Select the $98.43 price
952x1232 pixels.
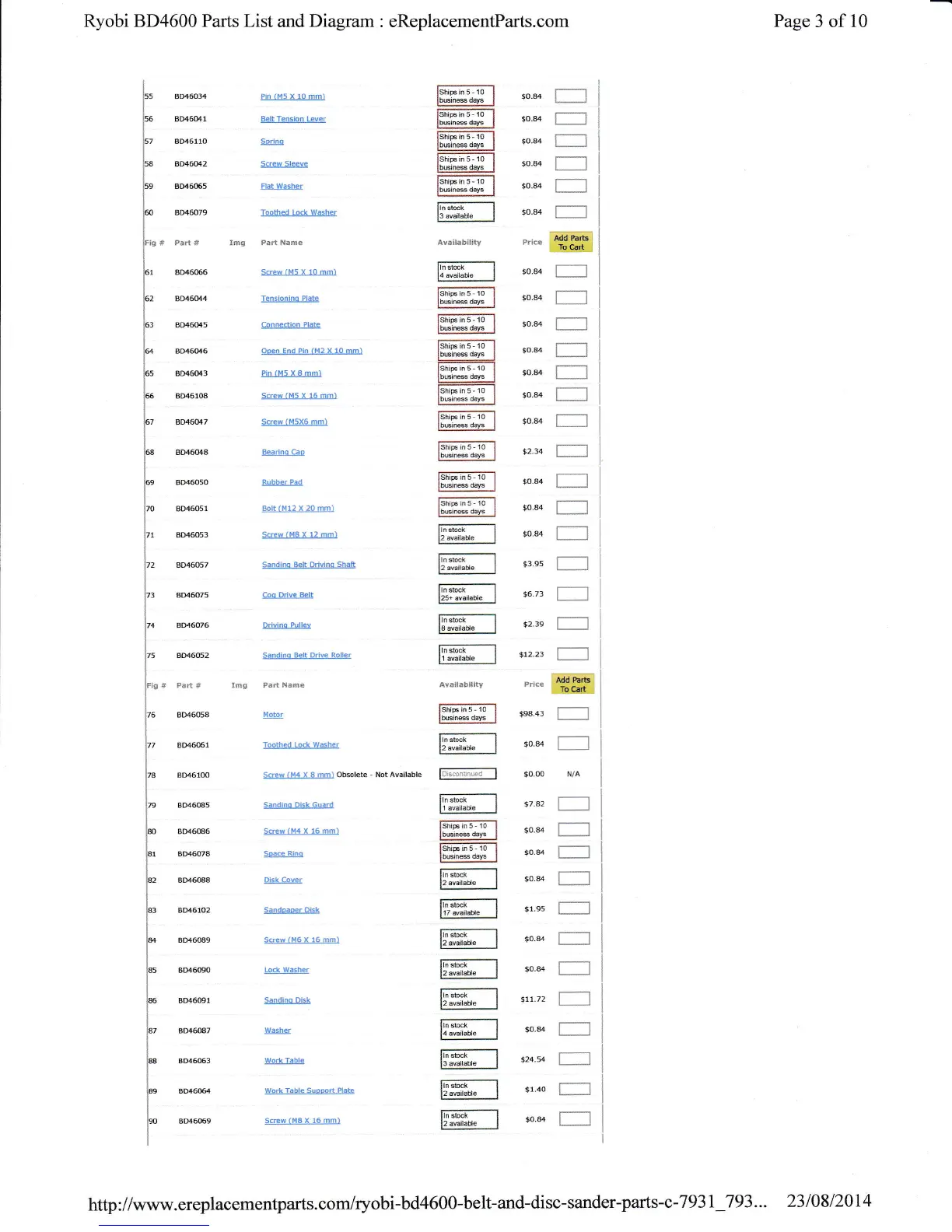click(532, 714)
